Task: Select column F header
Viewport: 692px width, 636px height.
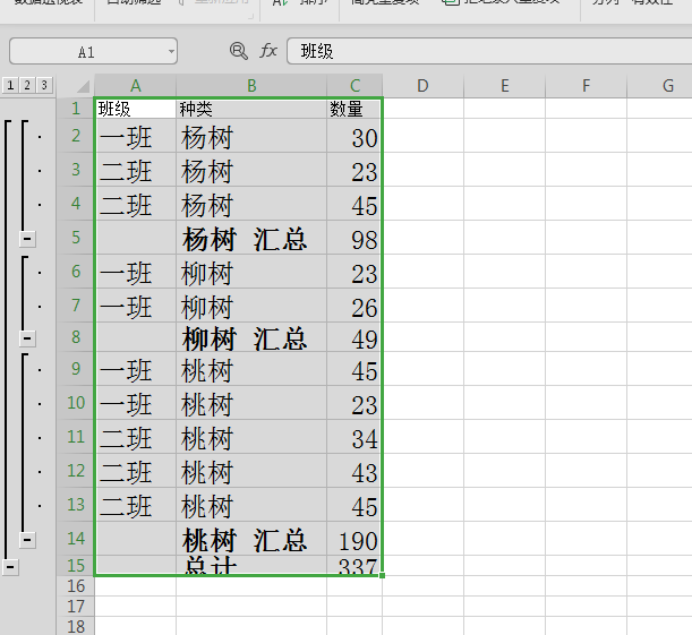Action: 586,86
